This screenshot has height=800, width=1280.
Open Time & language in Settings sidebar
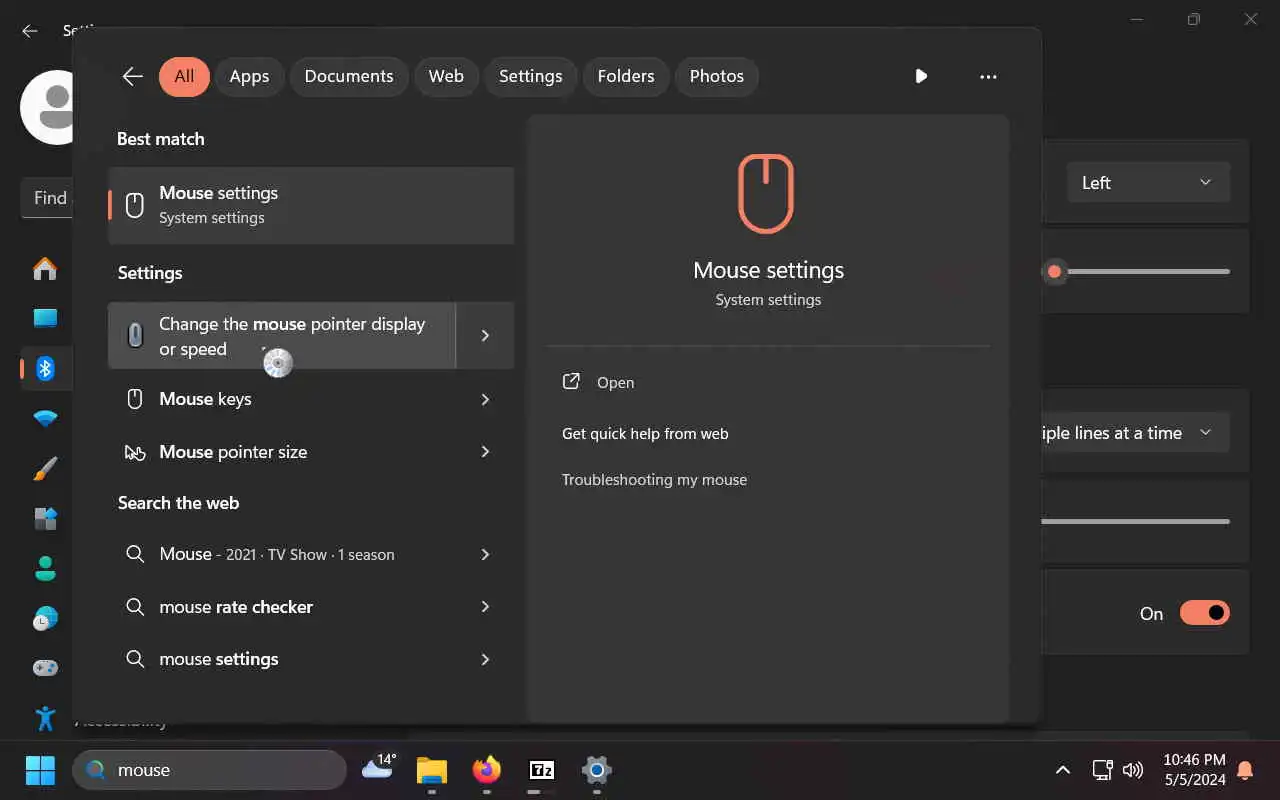click(45, 618)
